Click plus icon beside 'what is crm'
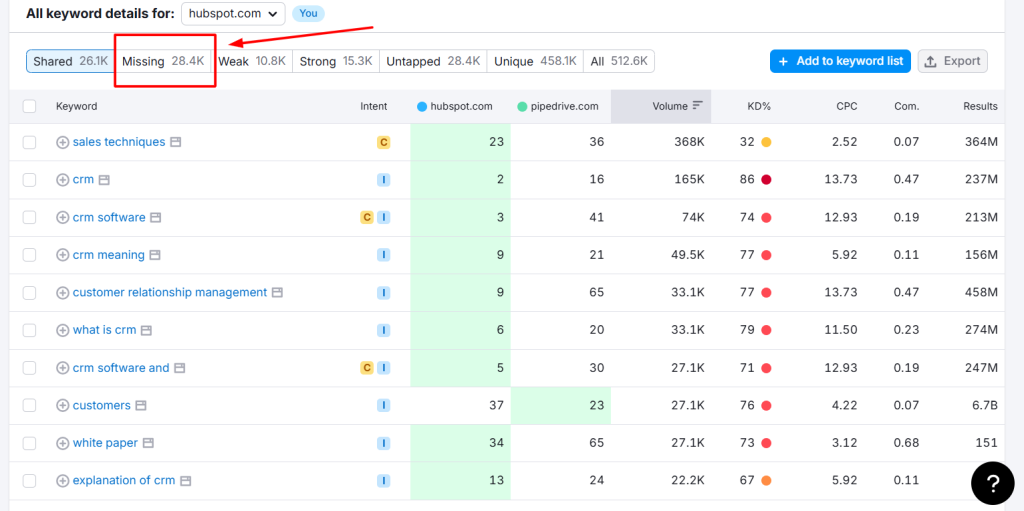 coord(63,330)
